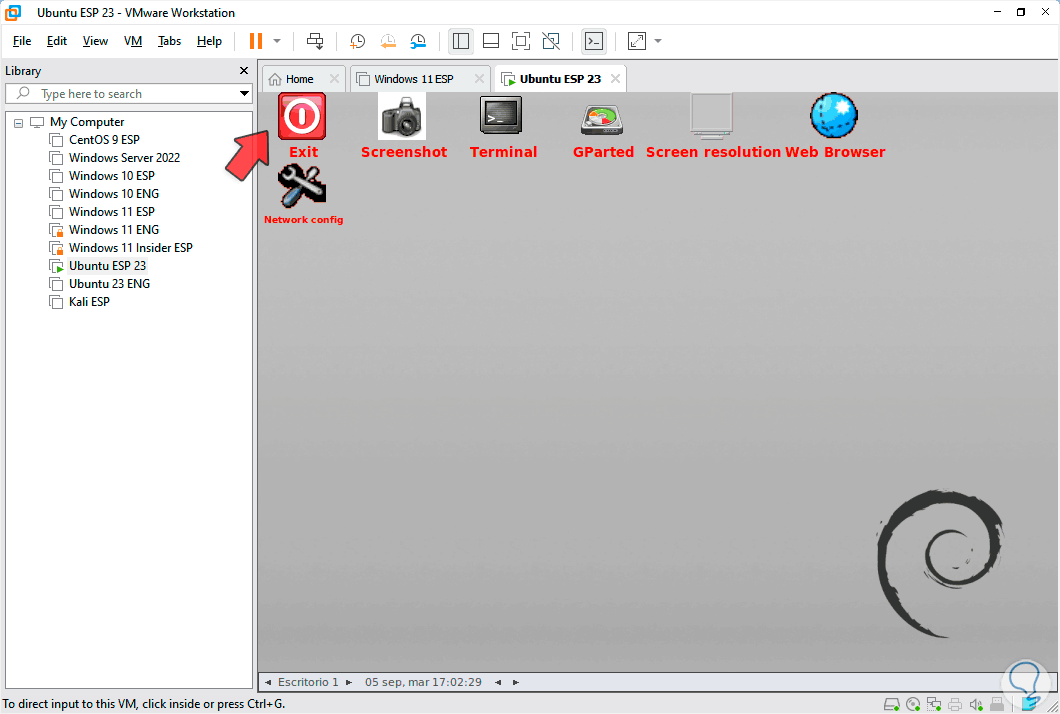
Task: Select Kali ESP in library
Action: [89, 302]
